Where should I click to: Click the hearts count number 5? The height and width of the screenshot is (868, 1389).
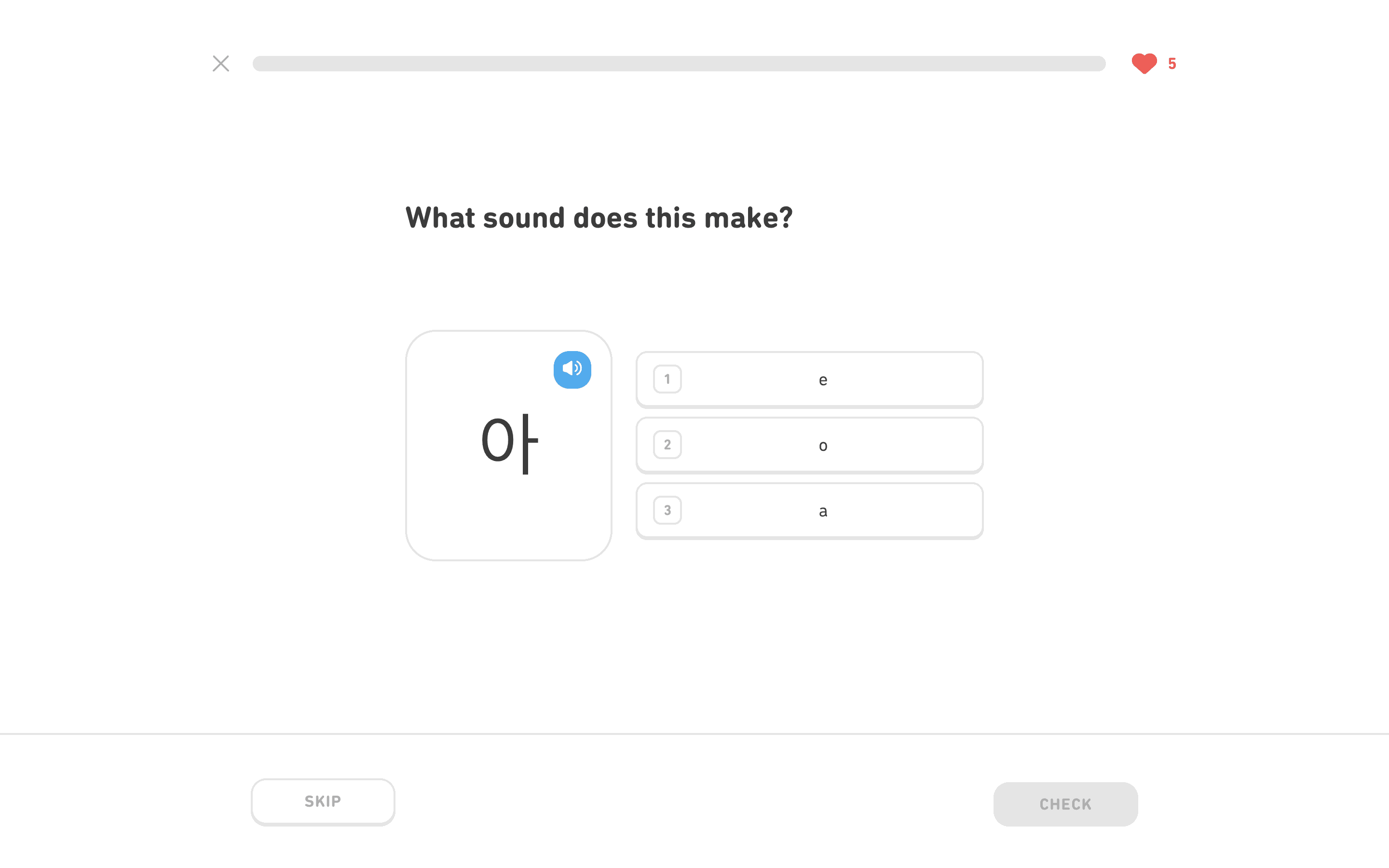click(1172, 64)
